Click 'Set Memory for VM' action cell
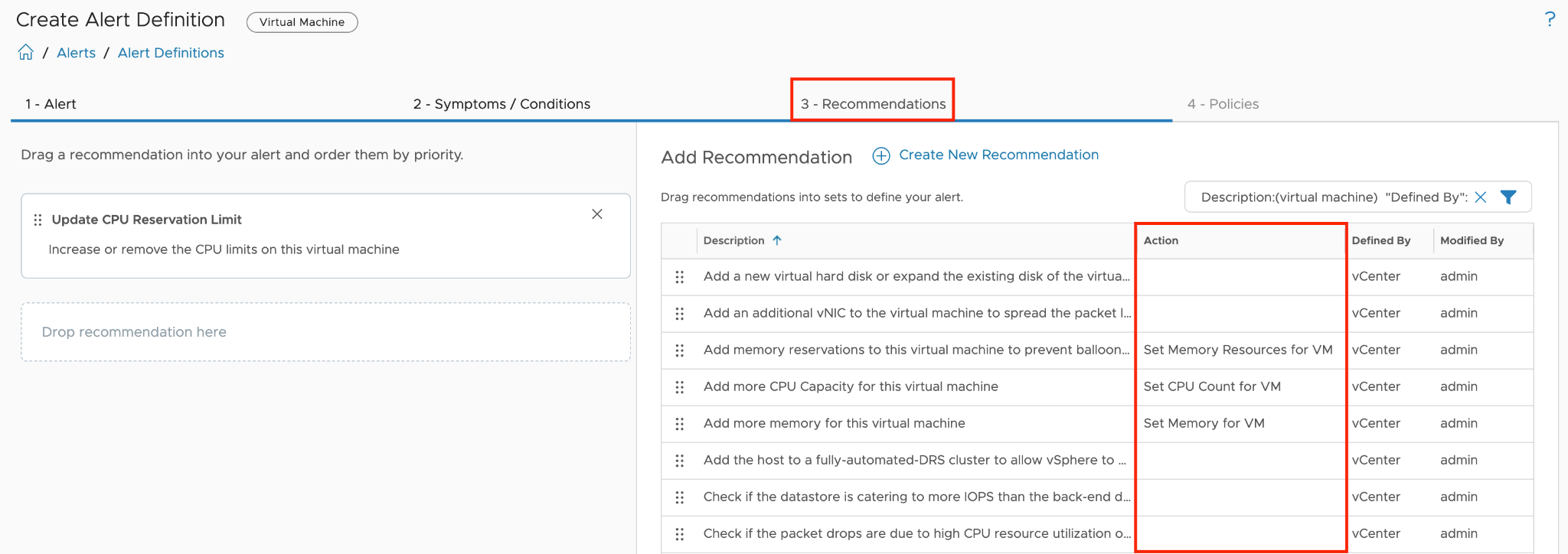The width and height of the screenshot is (1568, 554). pos(1204,423)
